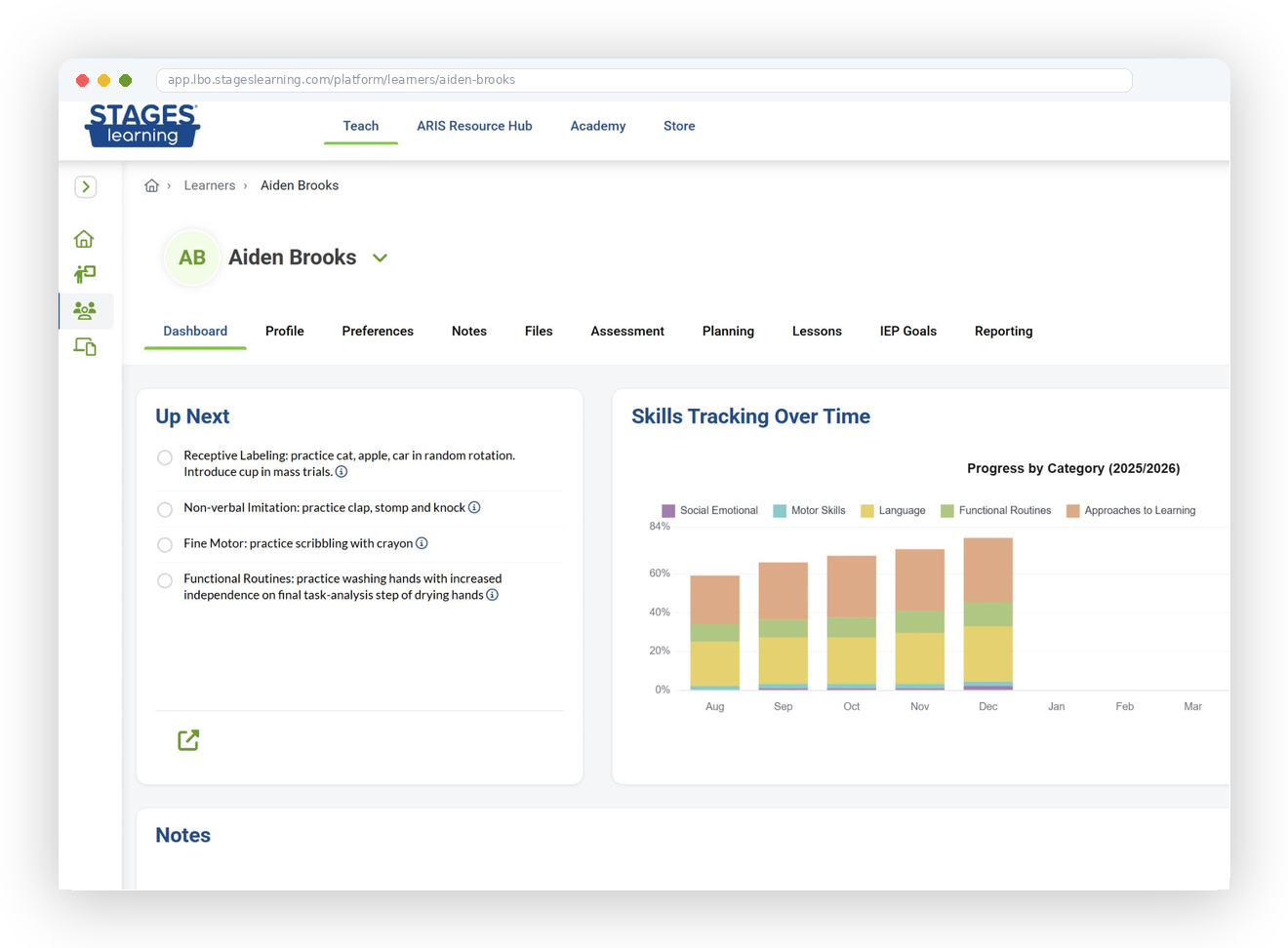Click the home icon in left sidebar

[84, 239]
